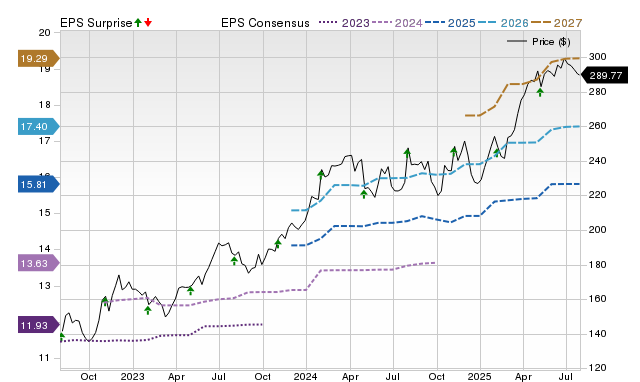Image resolution: width=640 pixels, height=382 pixels.
Task: Click the 200 label on the price axis
Action: [597, 230]
